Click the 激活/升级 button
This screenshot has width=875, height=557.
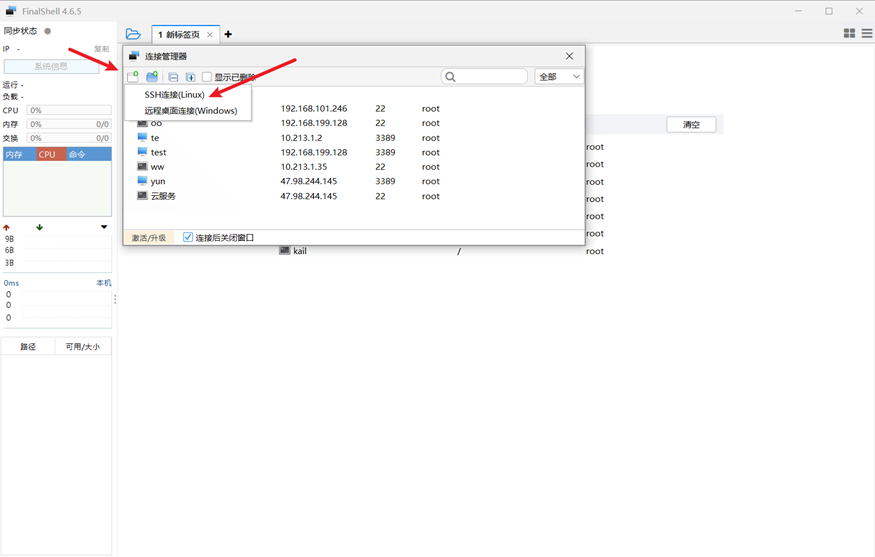(149, 238)
